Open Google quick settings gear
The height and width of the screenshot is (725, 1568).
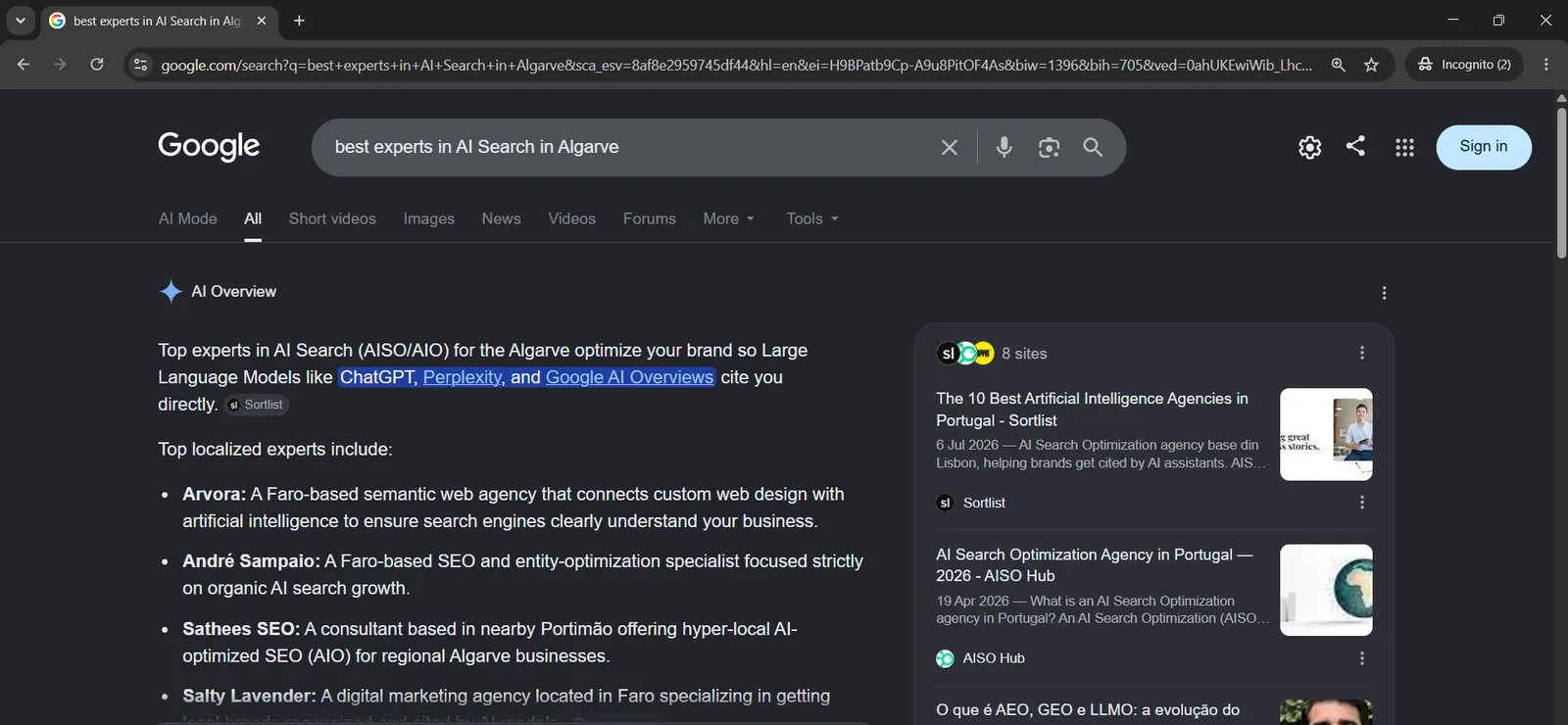[1309, 147]
